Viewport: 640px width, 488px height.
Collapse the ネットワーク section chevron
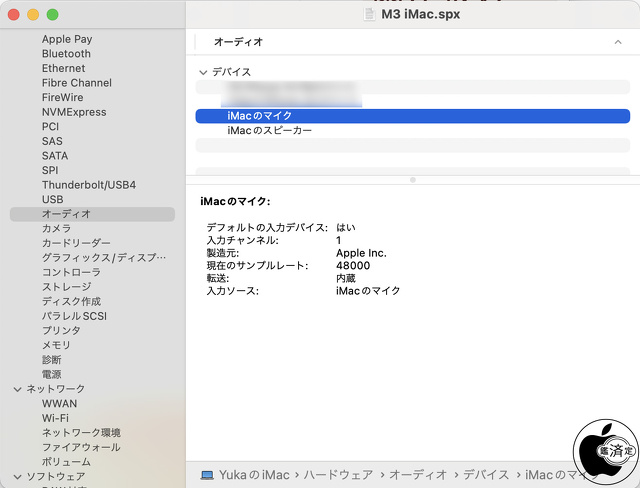pos(18,389)
